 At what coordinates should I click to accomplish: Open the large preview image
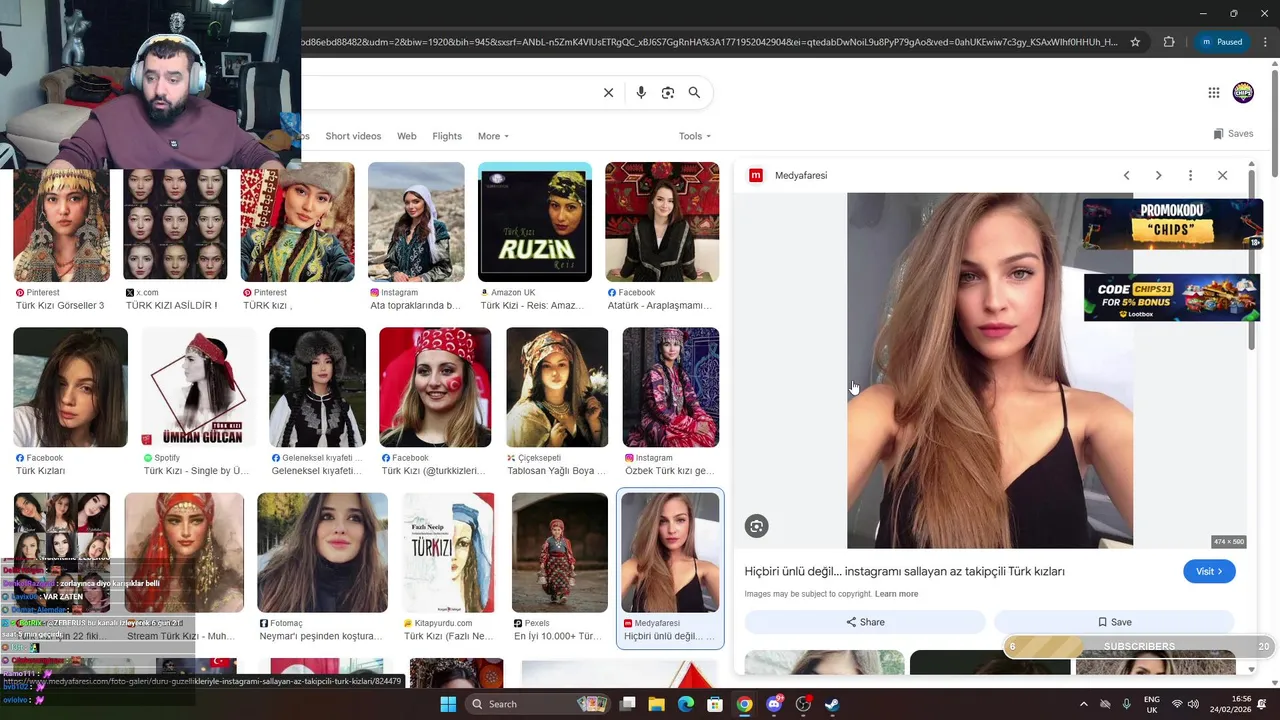[x=990, y=370]
